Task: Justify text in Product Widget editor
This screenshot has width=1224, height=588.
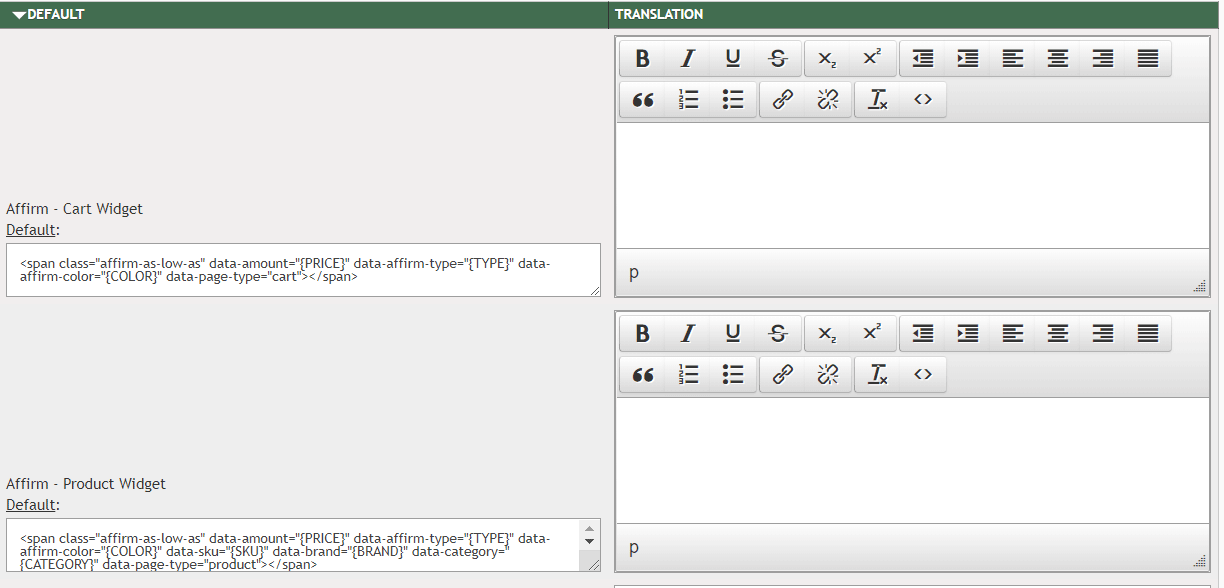Action: point(1148,334)
